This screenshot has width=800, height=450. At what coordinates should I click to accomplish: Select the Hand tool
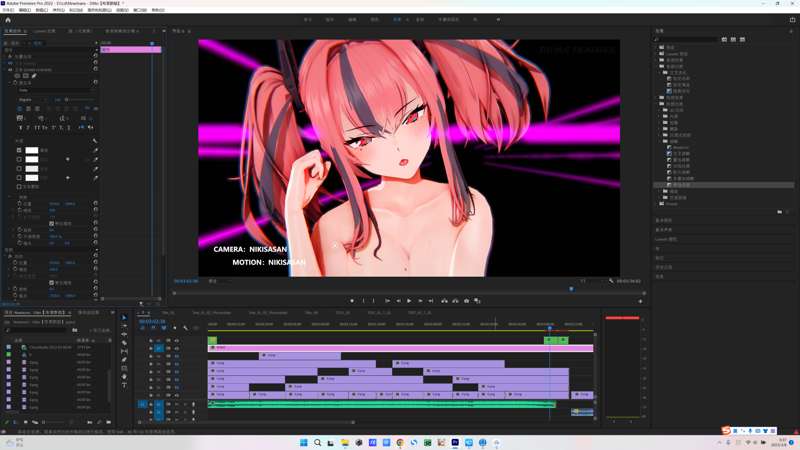point(124,377)
